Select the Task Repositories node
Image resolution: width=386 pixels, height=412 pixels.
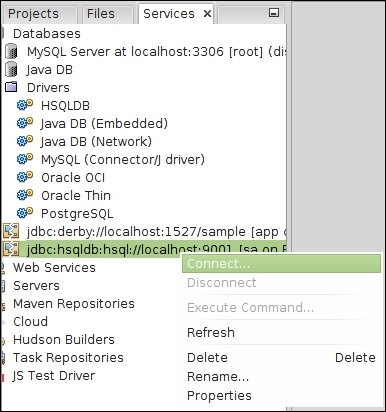click(68, 358)
